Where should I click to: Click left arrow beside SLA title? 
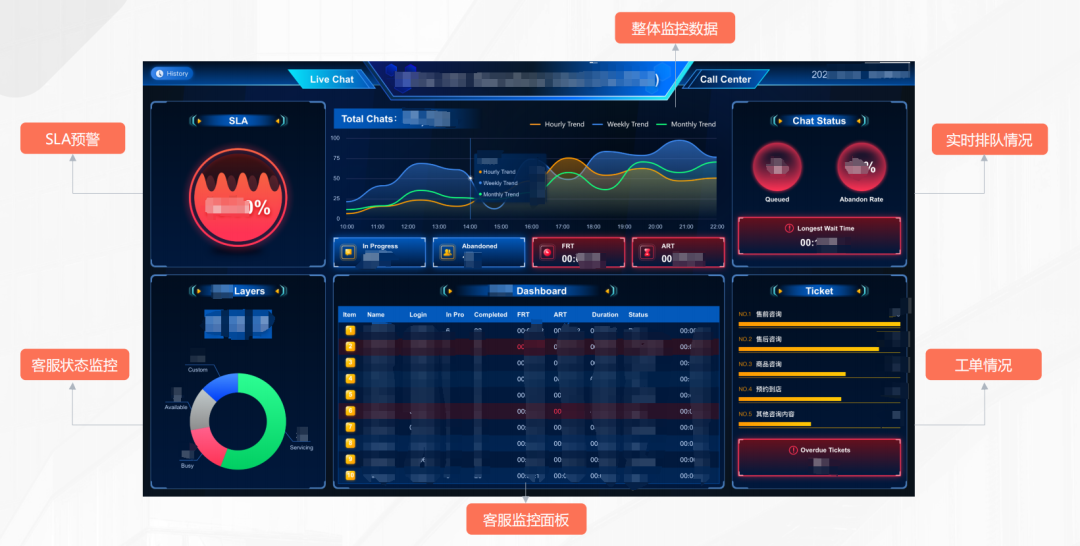[x=198, y=121]
